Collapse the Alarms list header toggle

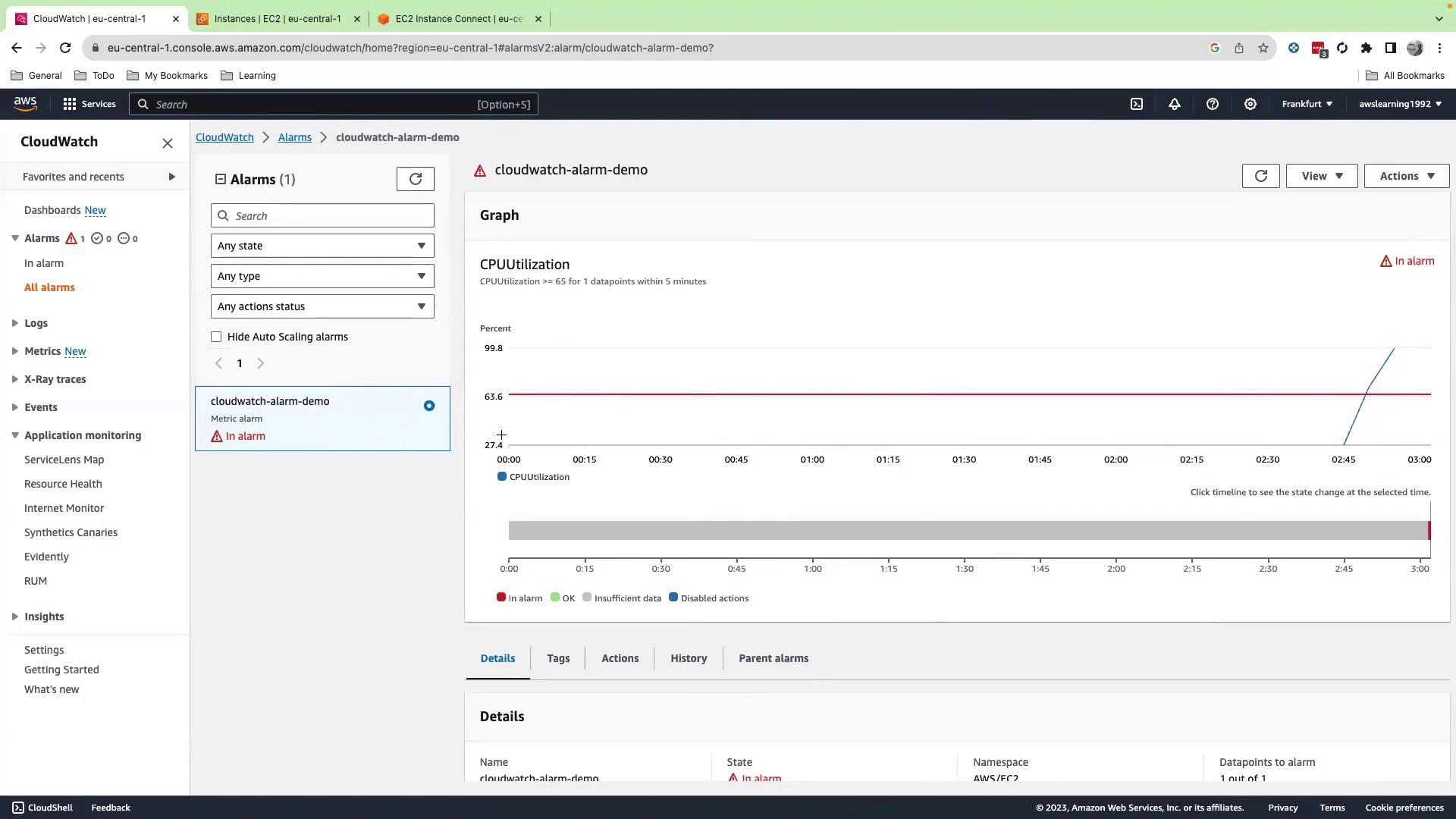(221, 179)
